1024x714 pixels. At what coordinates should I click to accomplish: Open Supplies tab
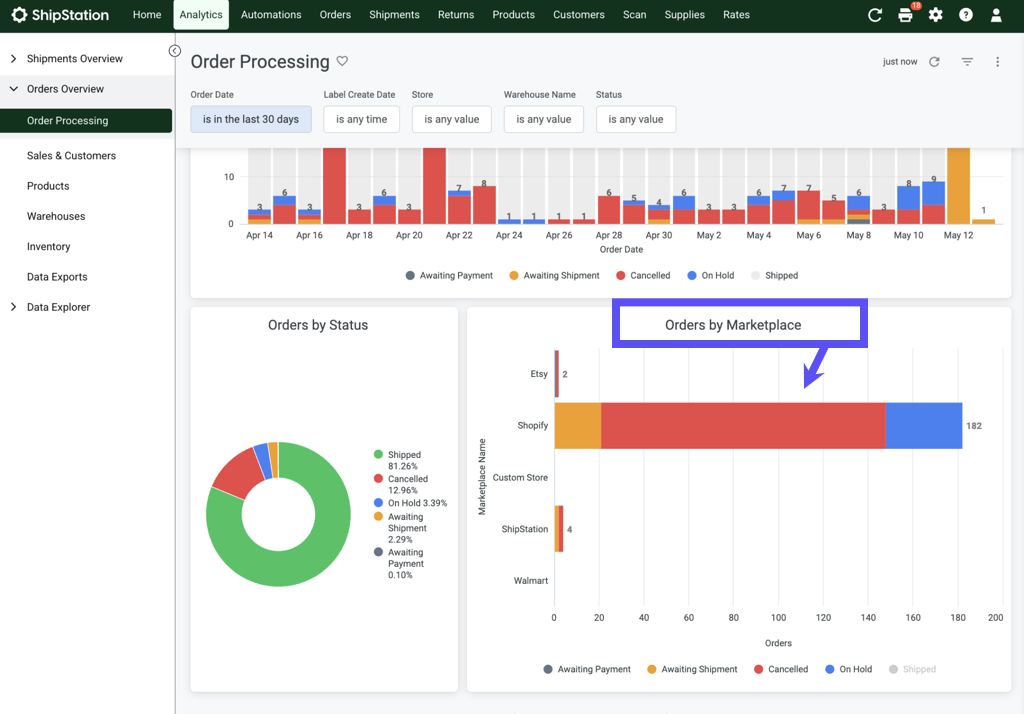pos(684,14)
